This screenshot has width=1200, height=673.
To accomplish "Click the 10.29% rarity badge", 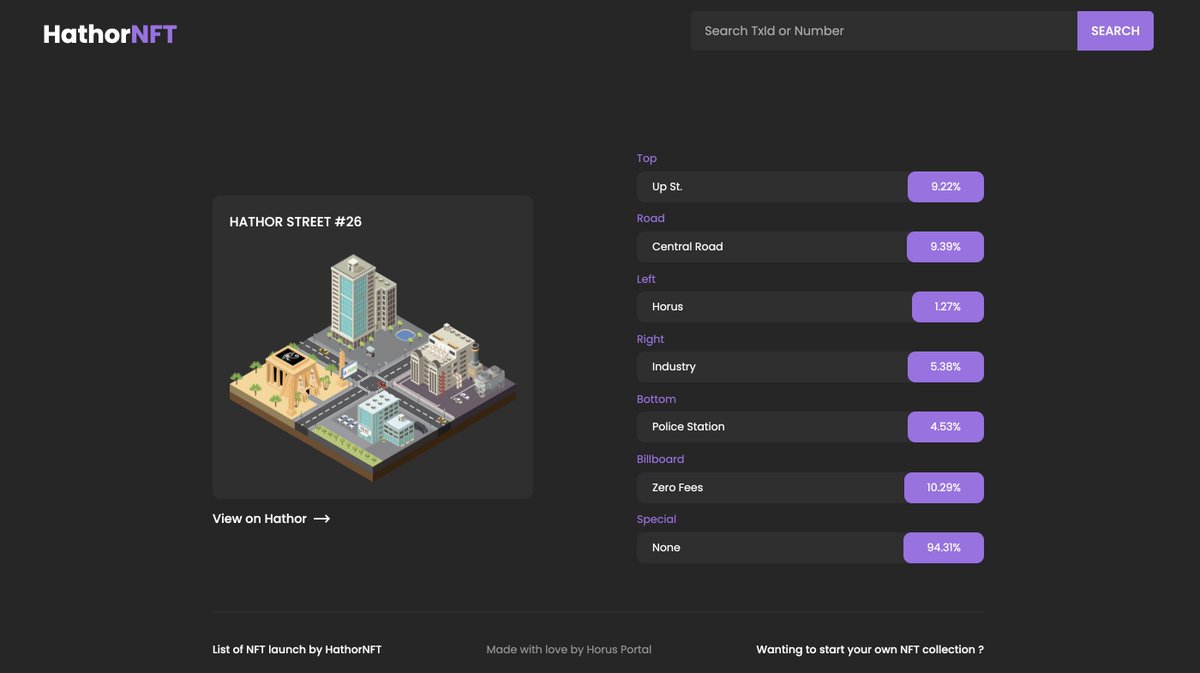I will (x=944, y=488).
